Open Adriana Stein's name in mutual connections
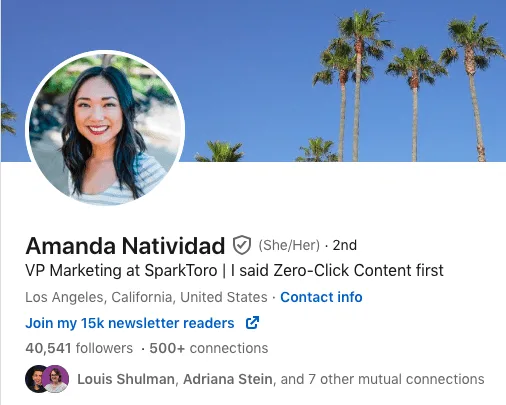Viewport: 506px width, 405px height. click(x=228, y=379)
